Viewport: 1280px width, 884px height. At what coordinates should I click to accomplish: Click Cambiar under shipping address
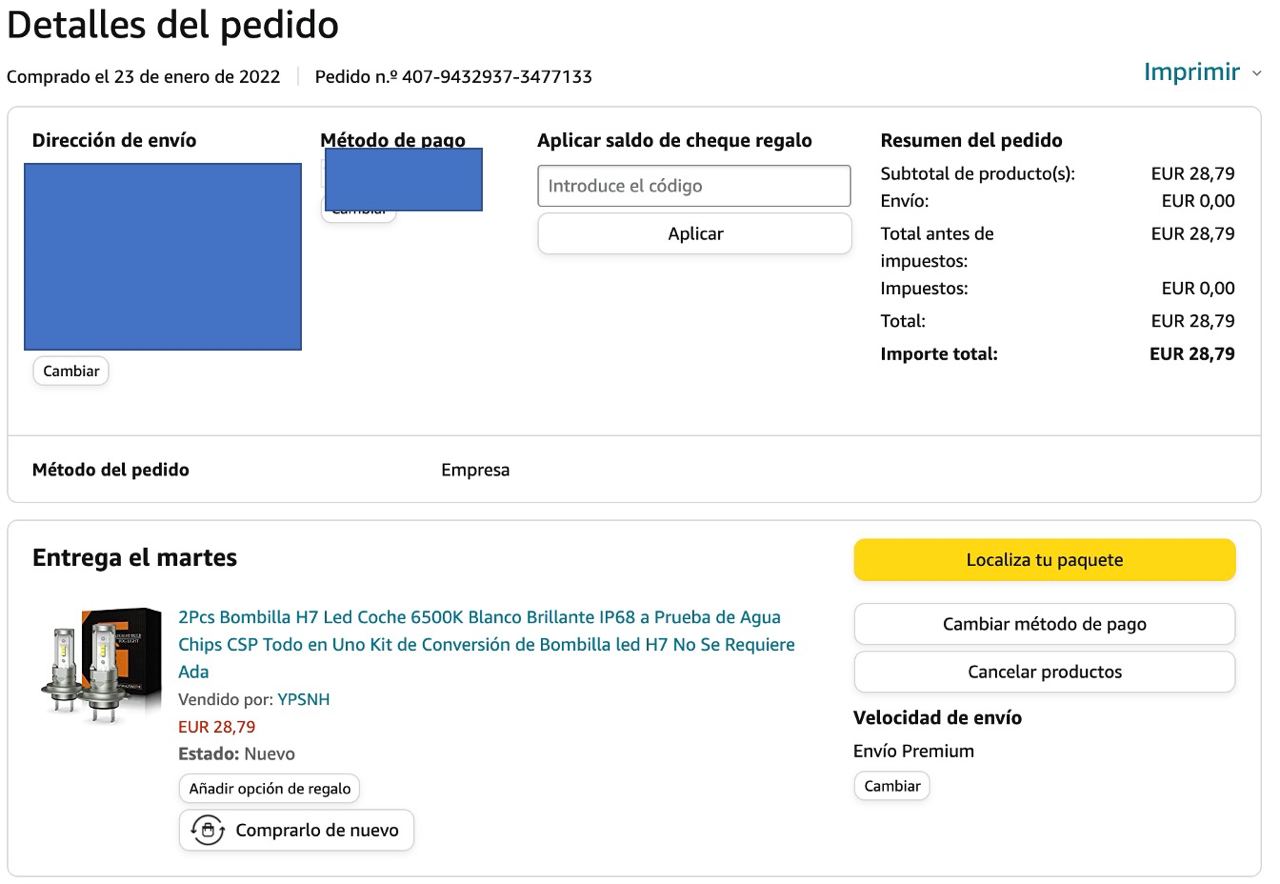tap(71, 371)
